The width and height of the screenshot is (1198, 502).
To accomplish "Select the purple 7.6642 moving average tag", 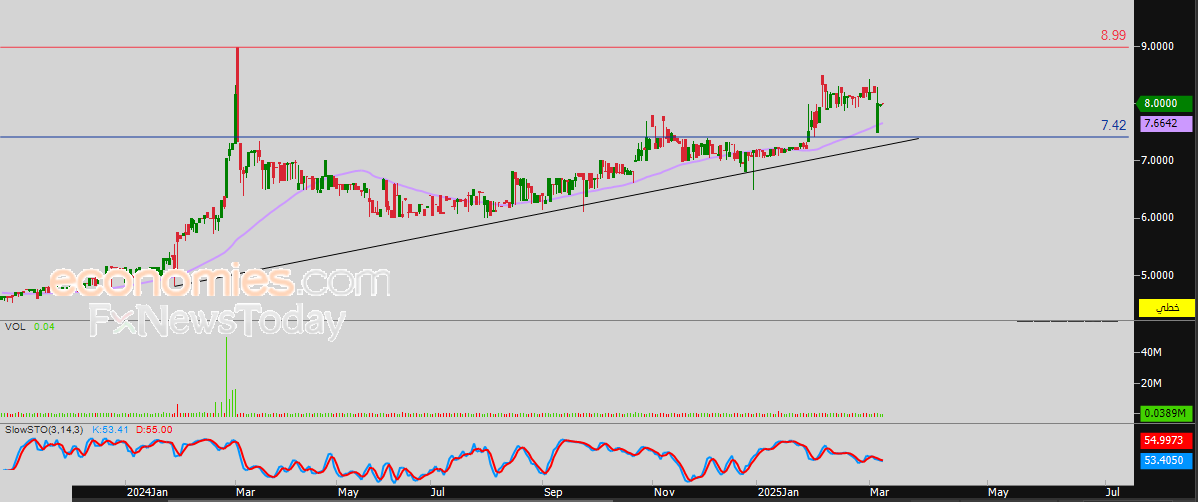I will point(1167,123).
